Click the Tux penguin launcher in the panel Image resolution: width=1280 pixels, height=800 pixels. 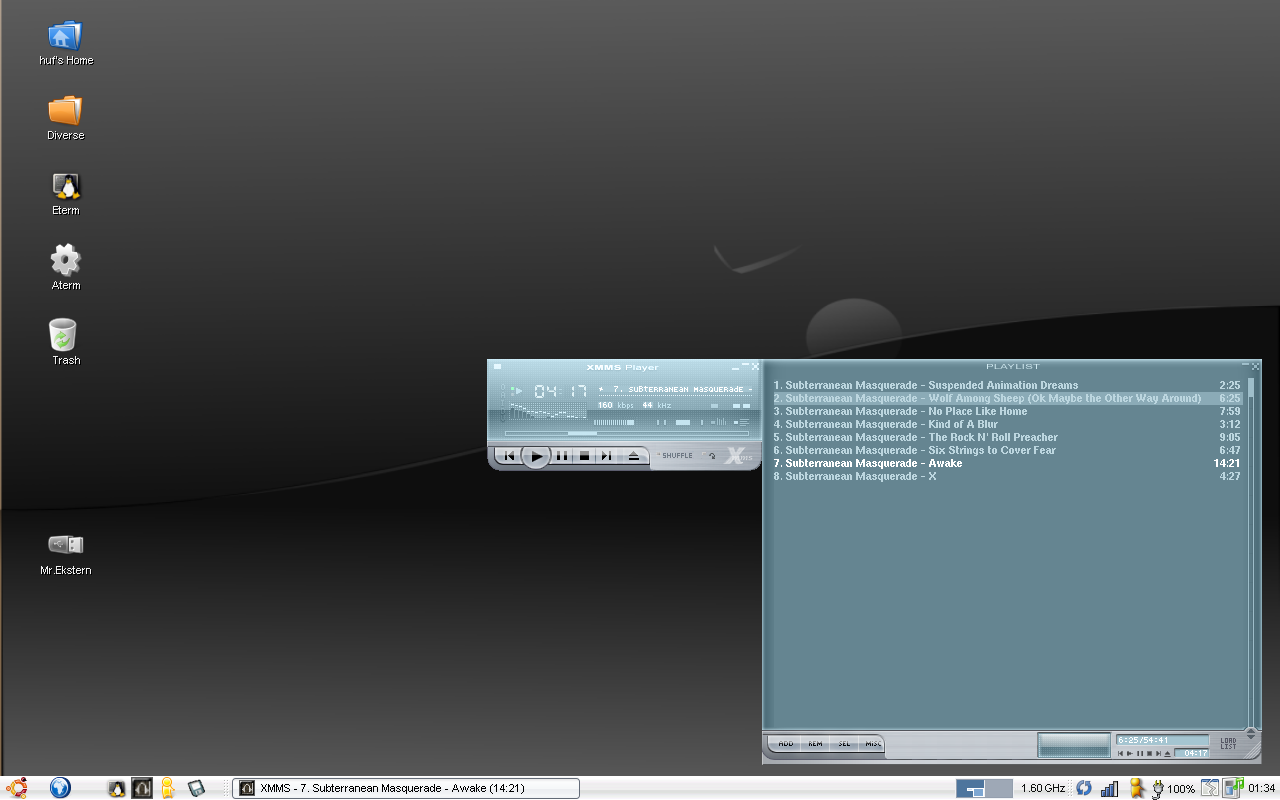point(117,788)
